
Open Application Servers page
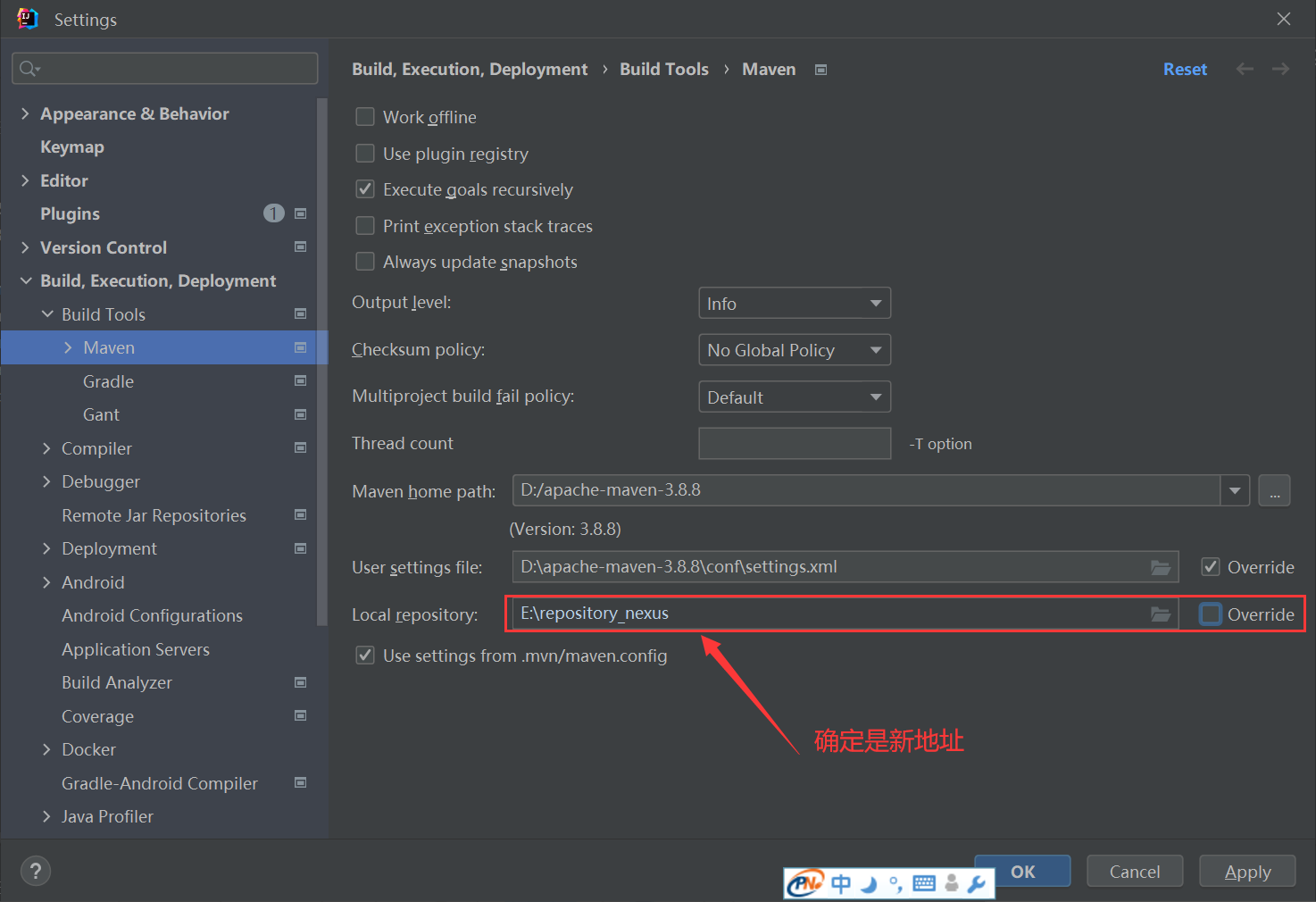(x=136, y=649)
